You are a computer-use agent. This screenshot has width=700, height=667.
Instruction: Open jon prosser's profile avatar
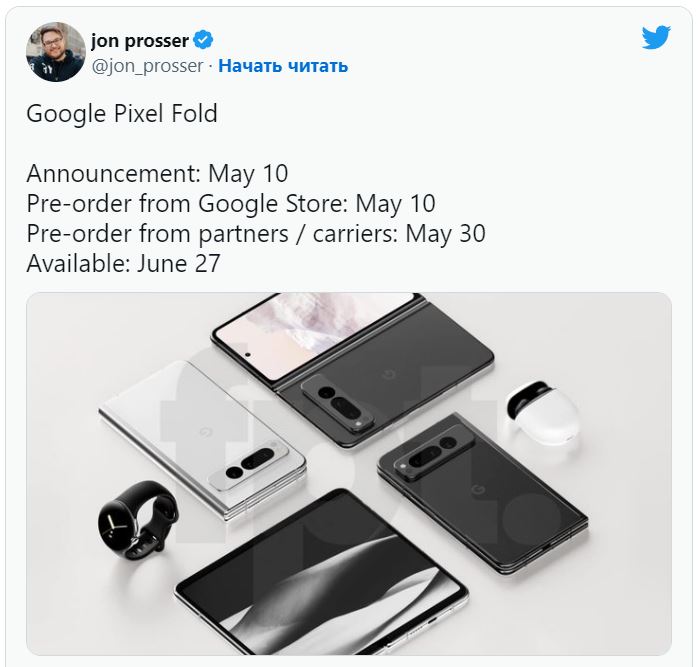(x=56, y=52)
